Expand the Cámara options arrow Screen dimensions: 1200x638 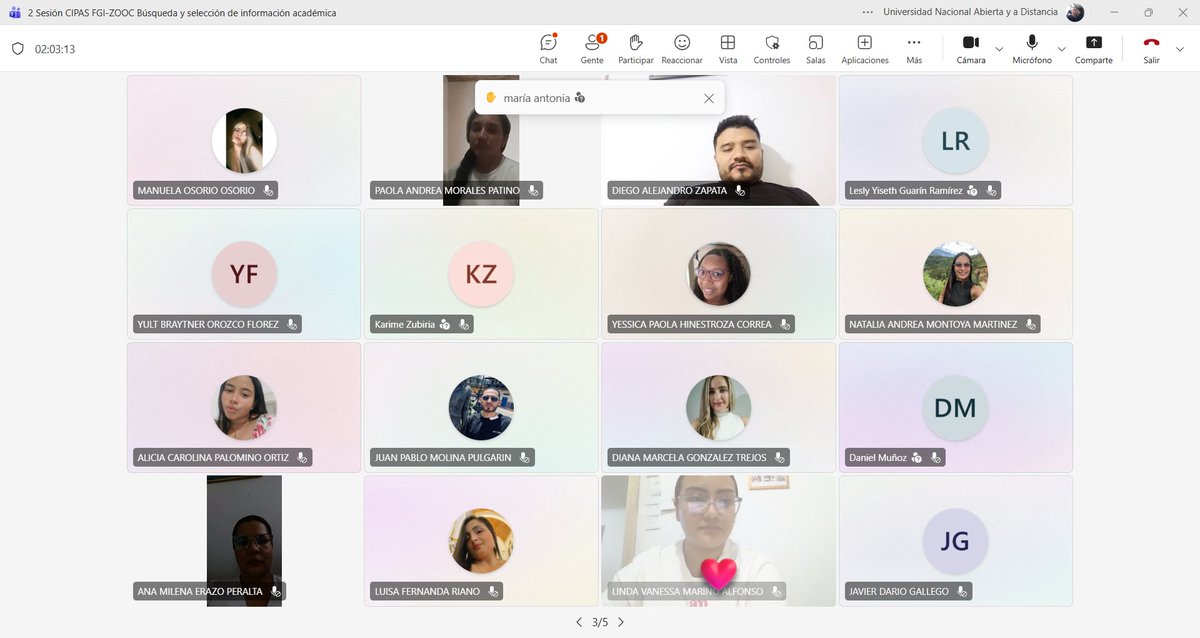click(x=999, y=48)
